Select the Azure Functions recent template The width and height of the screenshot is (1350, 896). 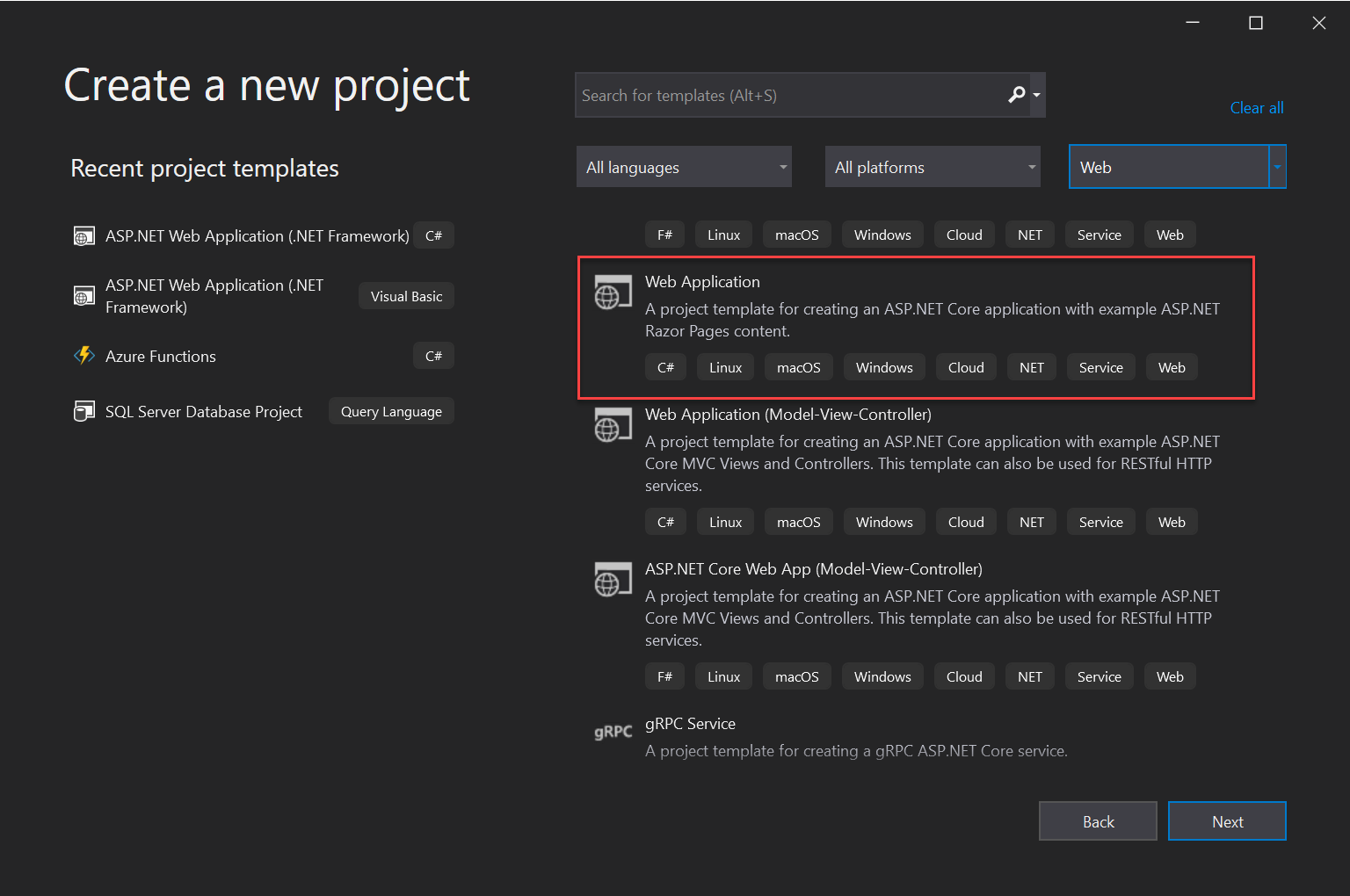click(x=160, y=356)
